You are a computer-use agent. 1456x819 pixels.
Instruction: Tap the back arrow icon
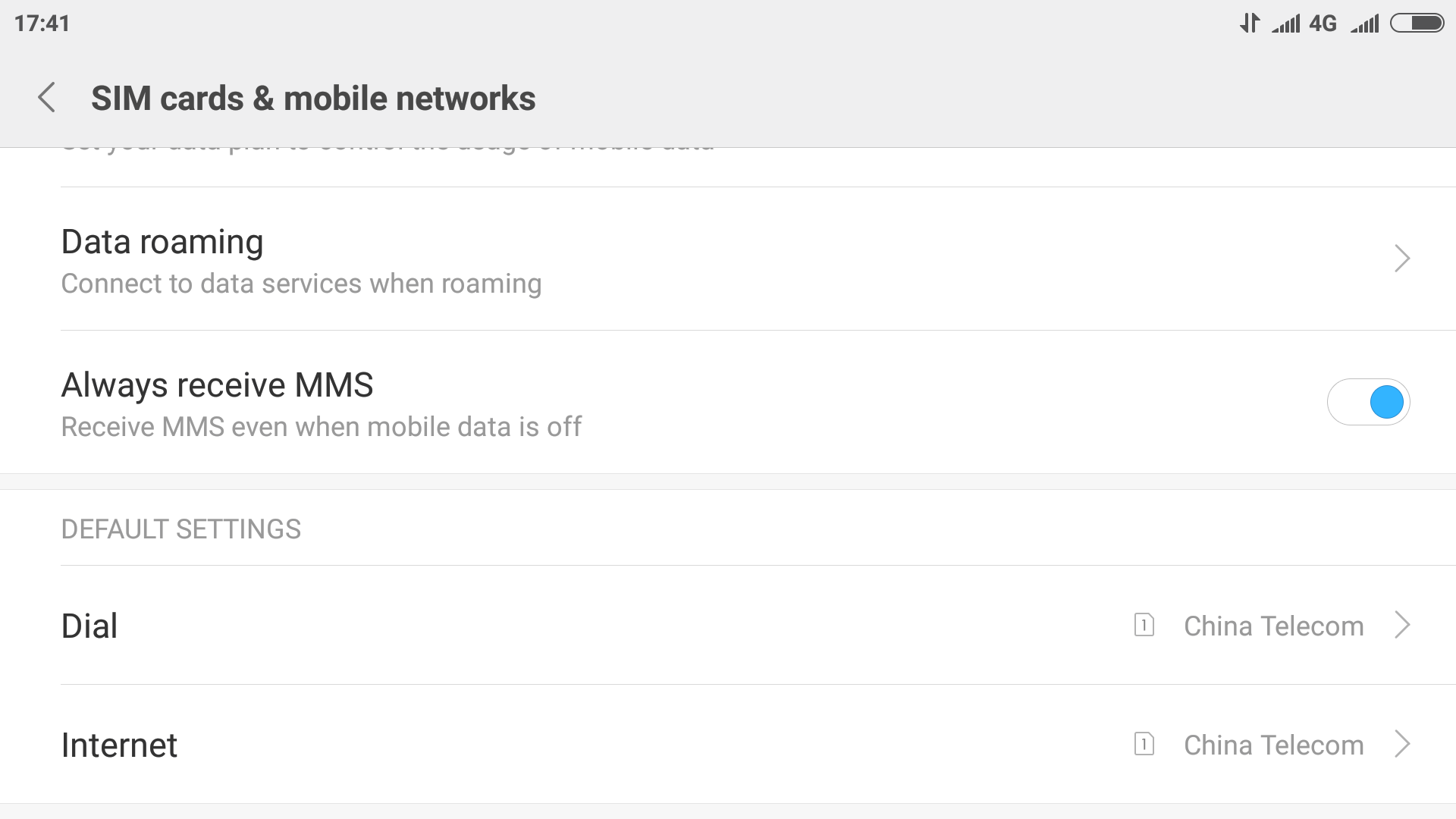pos(46,98)
